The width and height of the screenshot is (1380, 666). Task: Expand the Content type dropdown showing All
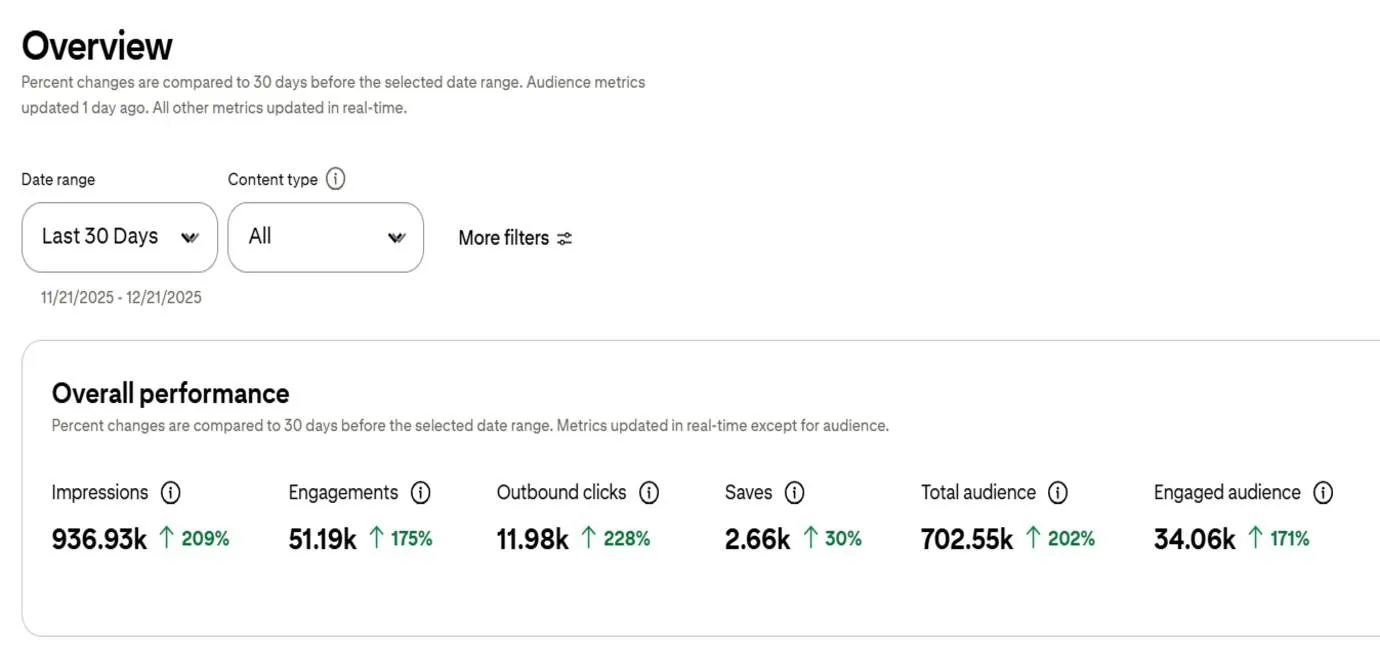coord(325,237)
